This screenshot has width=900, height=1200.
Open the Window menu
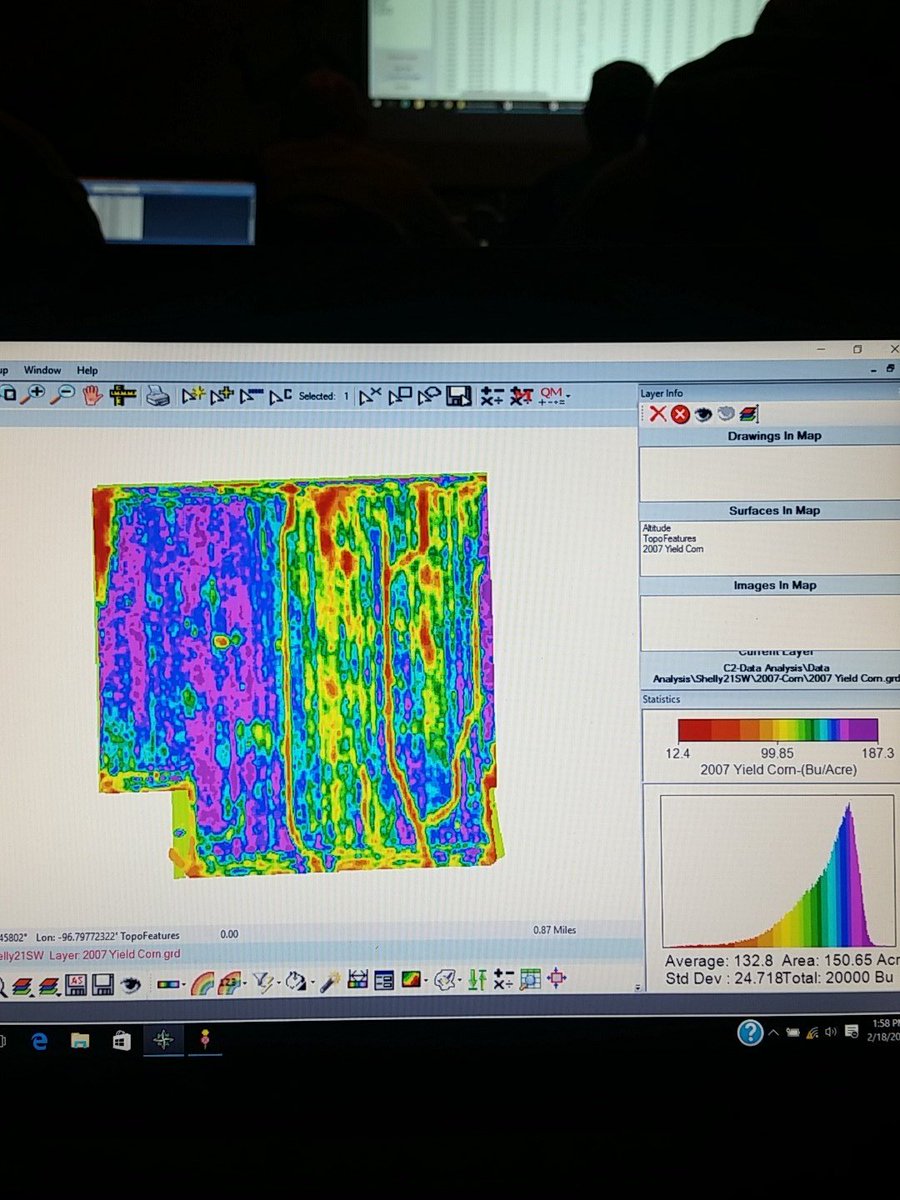point(43,370)
